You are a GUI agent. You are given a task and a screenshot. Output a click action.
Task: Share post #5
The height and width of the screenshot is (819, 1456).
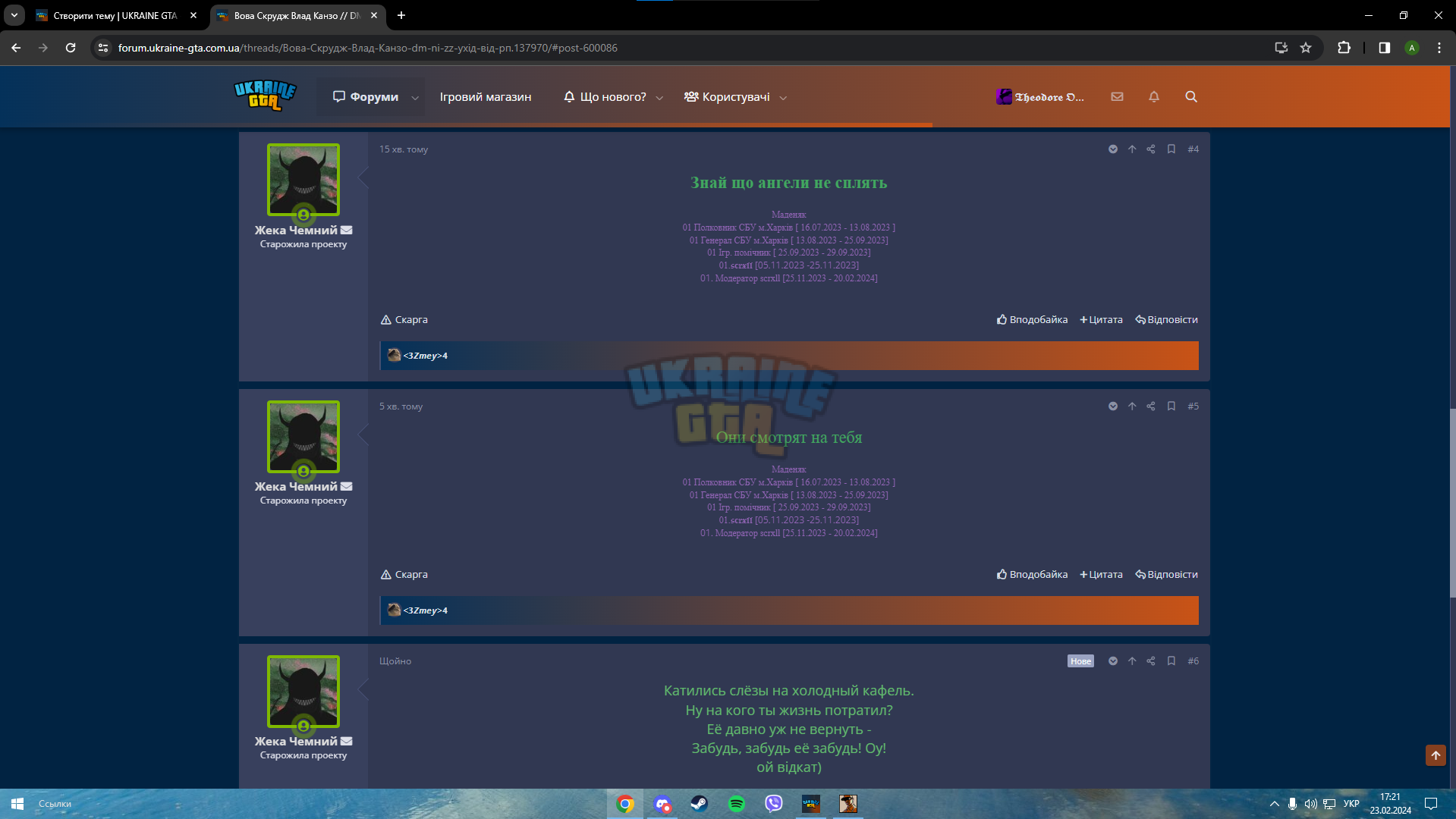tap(1151, 406)
